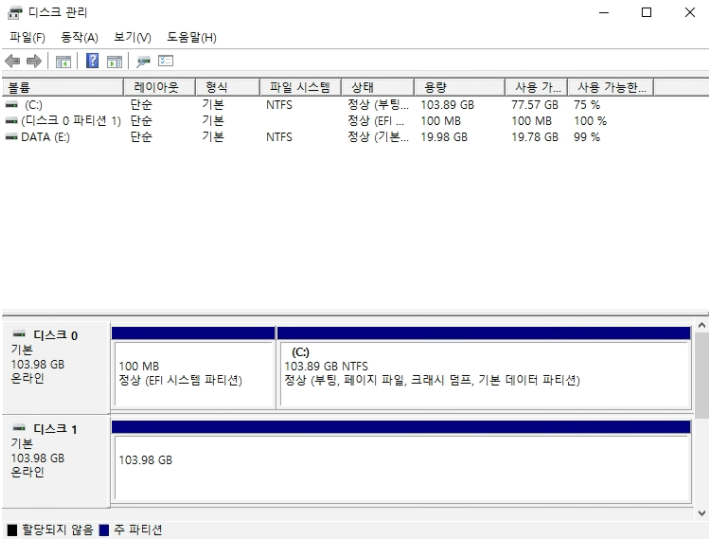The image size is (709, 542).
Task: Click the checklist settings toolbar icon
Action: pos(165,61)
